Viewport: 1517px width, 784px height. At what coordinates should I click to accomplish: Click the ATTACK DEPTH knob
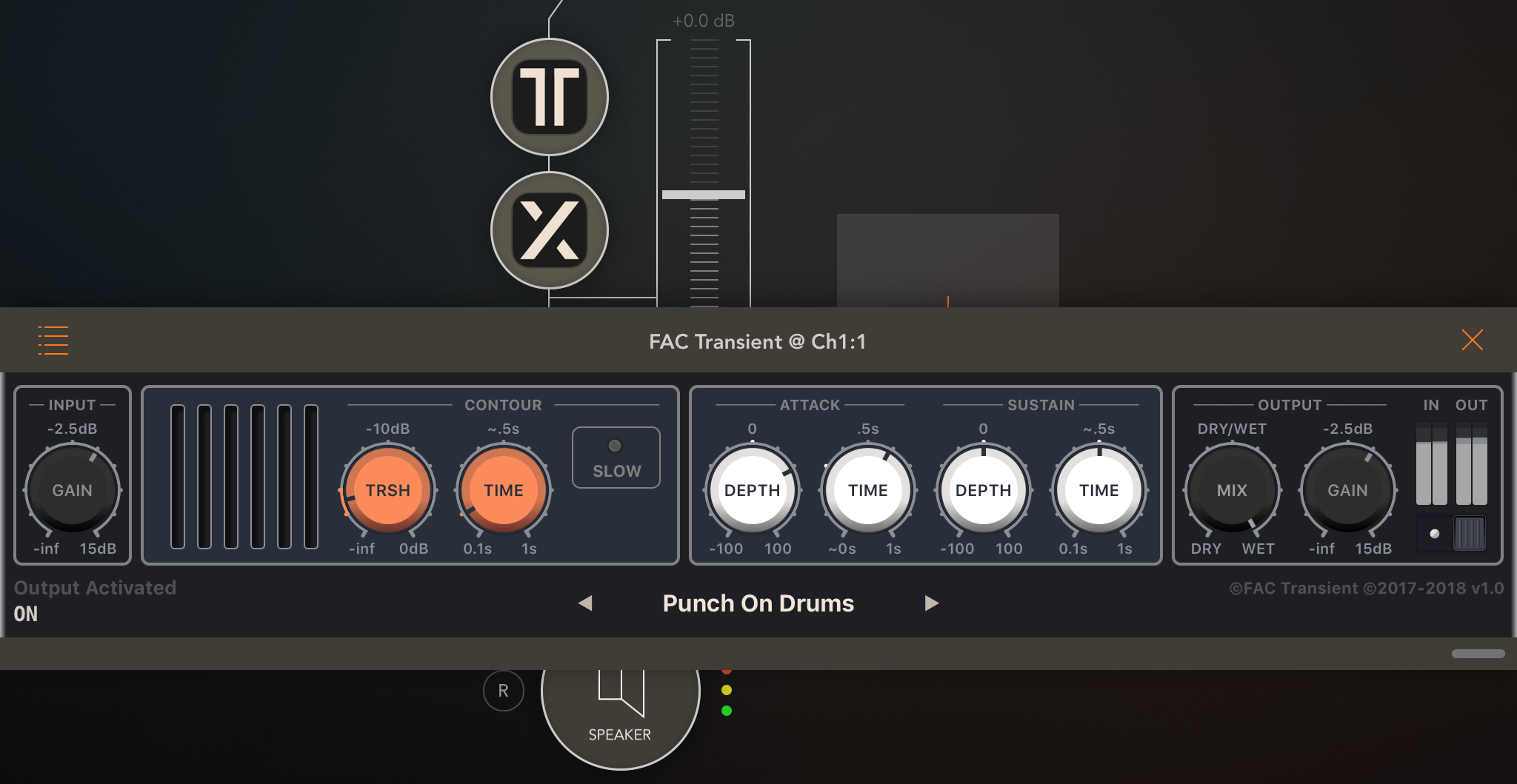click(753, 490)
